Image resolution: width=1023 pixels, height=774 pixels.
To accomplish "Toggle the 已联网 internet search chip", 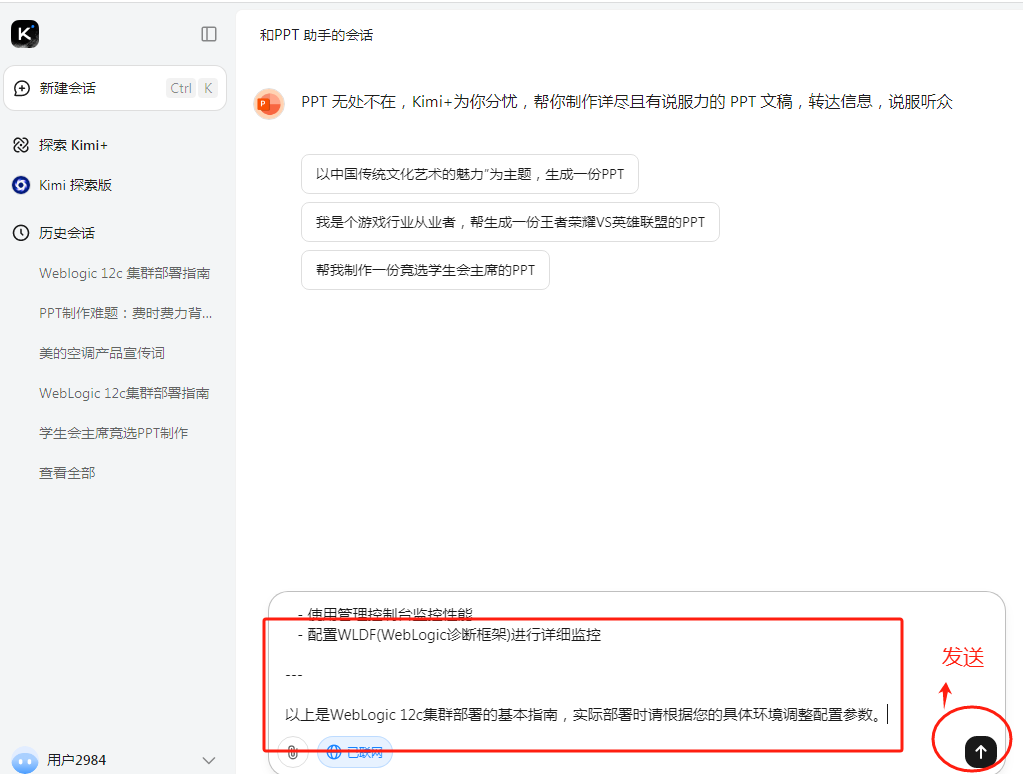I will pyautogui.click(x=355, y=752).
